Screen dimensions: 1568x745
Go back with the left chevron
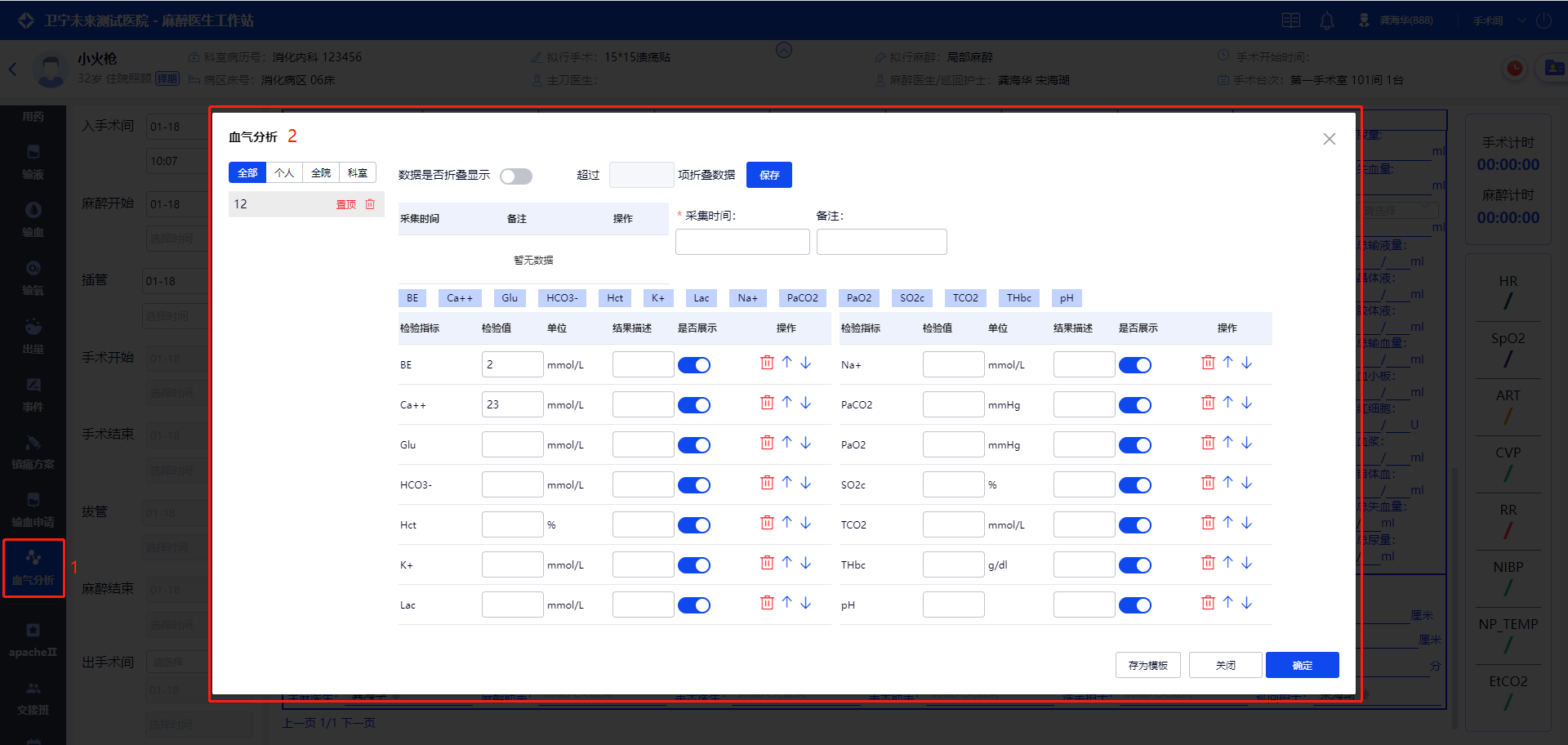tap(13, 69)
